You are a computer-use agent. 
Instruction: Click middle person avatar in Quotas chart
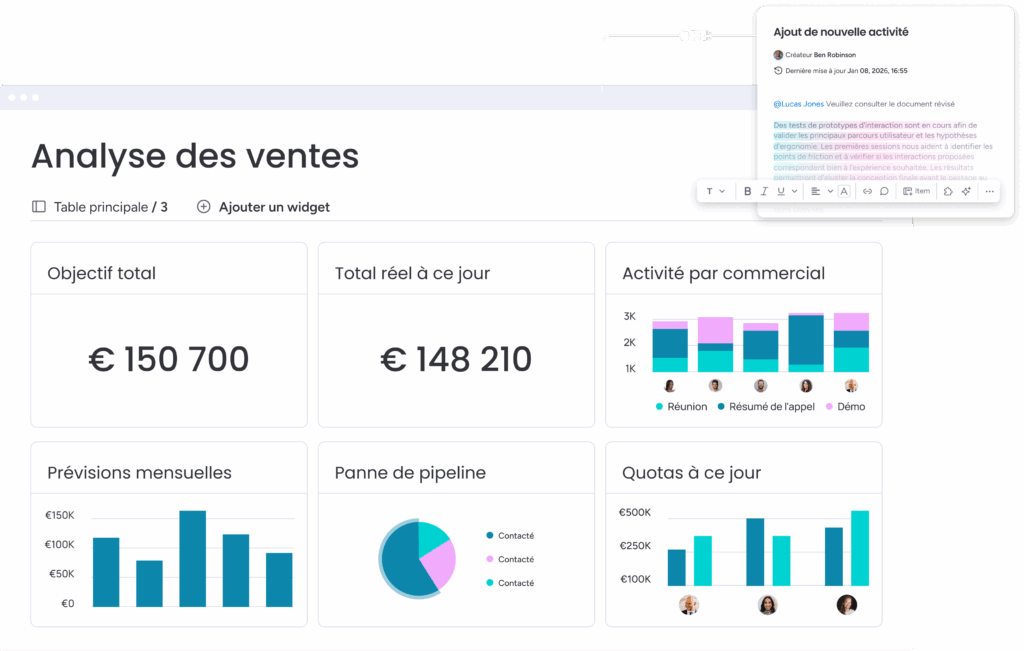click(x=767, y=605)
